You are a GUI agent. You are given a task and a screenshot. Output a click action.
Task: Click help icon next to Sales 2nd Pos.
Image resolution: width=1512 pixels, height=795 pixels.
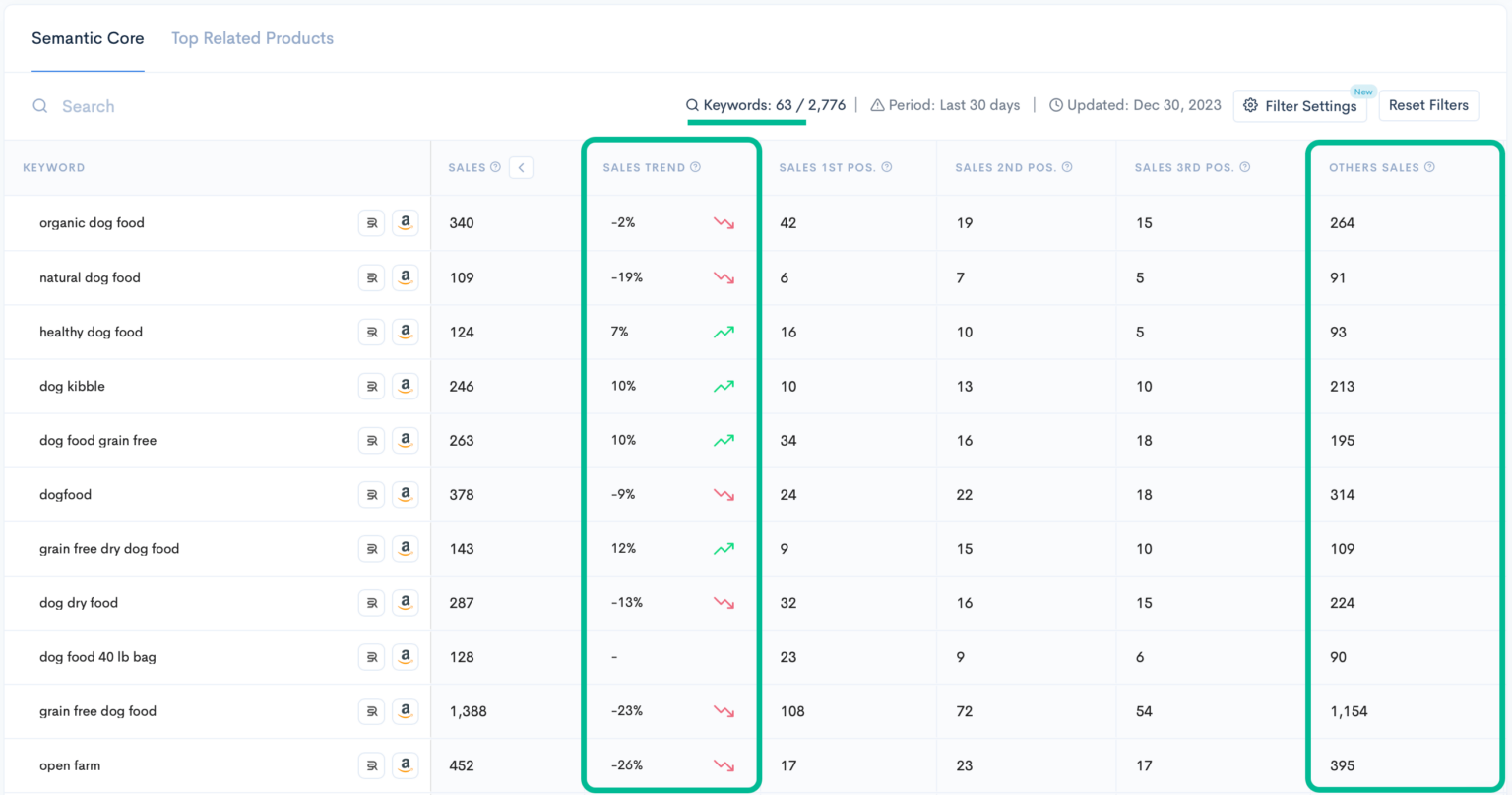tap(1067, 167)
